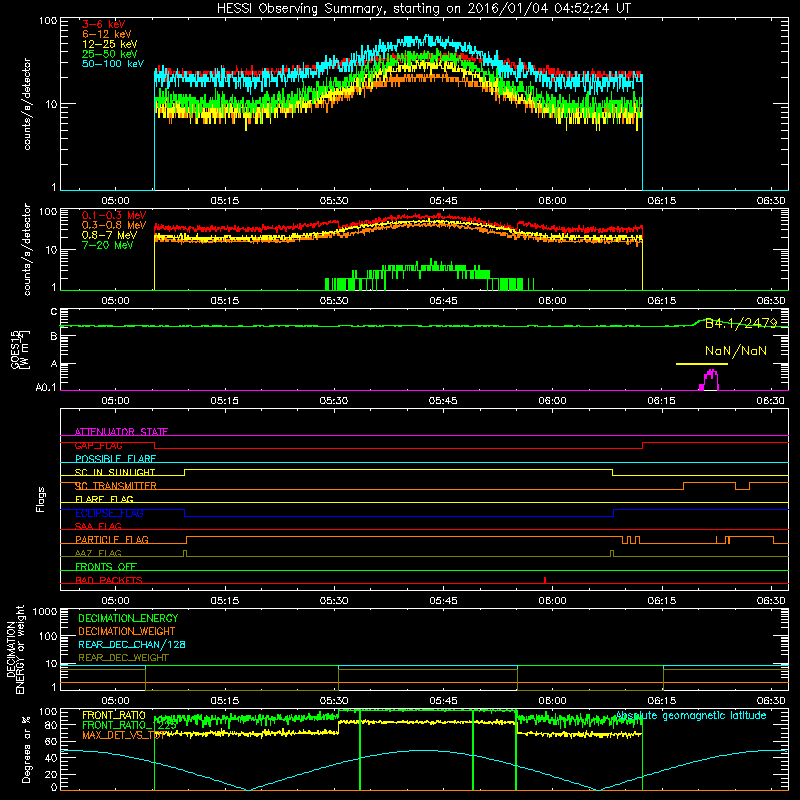Click the FLARE_FLAG label

pos(104,499)
